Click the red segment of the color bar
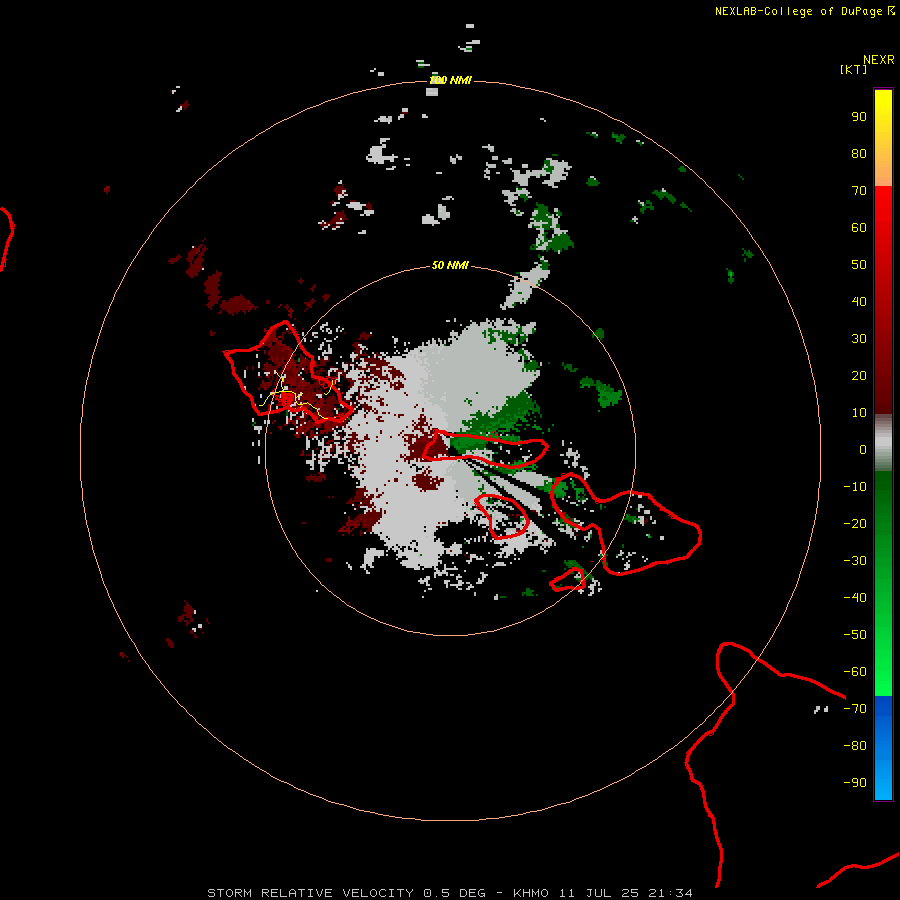The width and height of the screenshot is (900, 900). point(883,300)
